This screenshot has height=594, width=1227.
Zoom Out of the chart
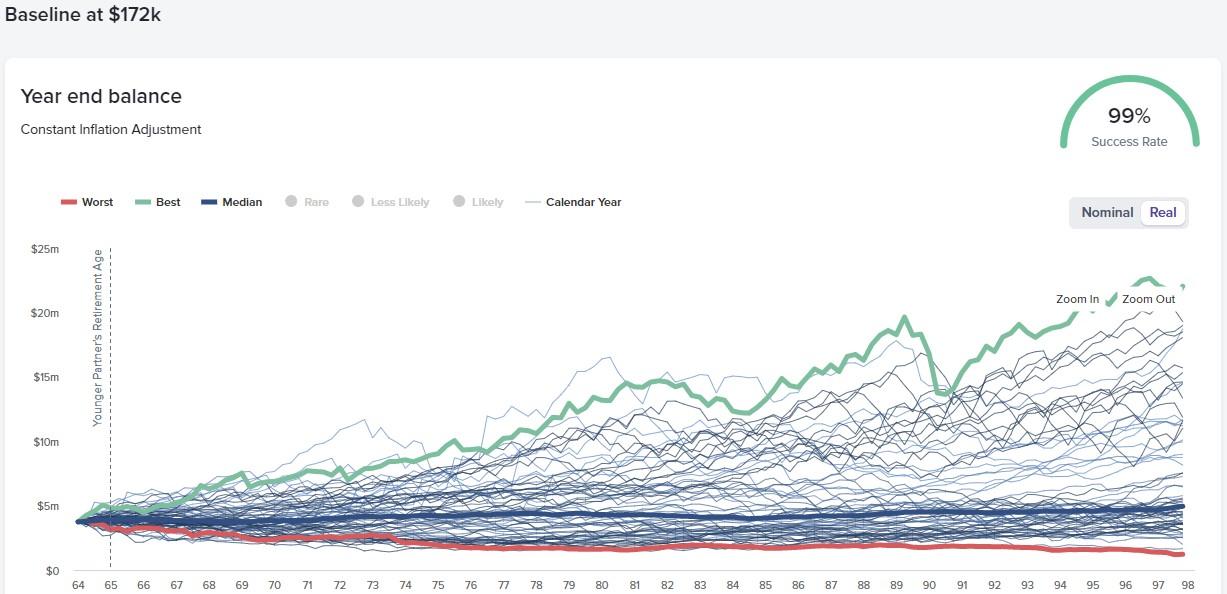click(1148, 299)
